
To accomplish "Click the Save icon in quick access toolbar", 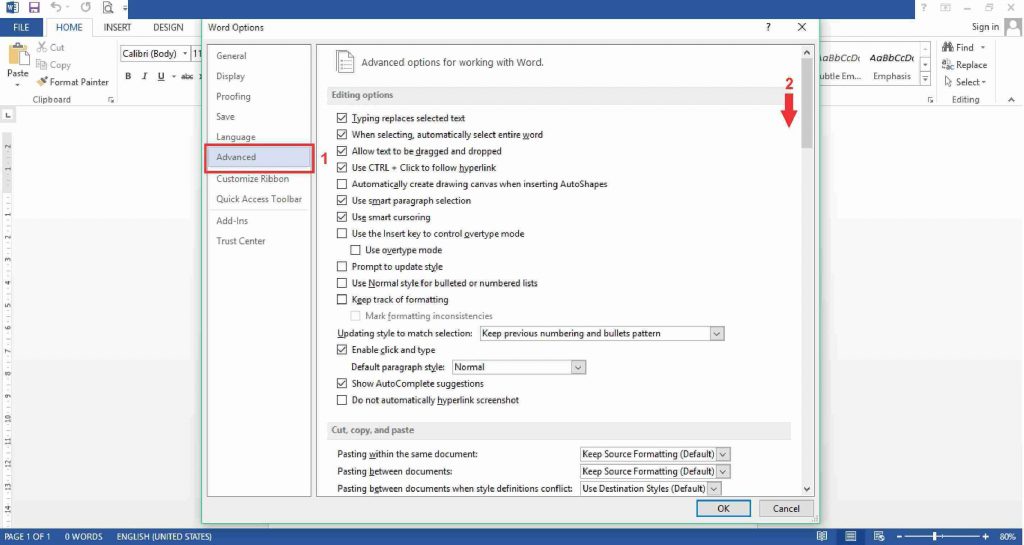I will click(x=34, y=8).
